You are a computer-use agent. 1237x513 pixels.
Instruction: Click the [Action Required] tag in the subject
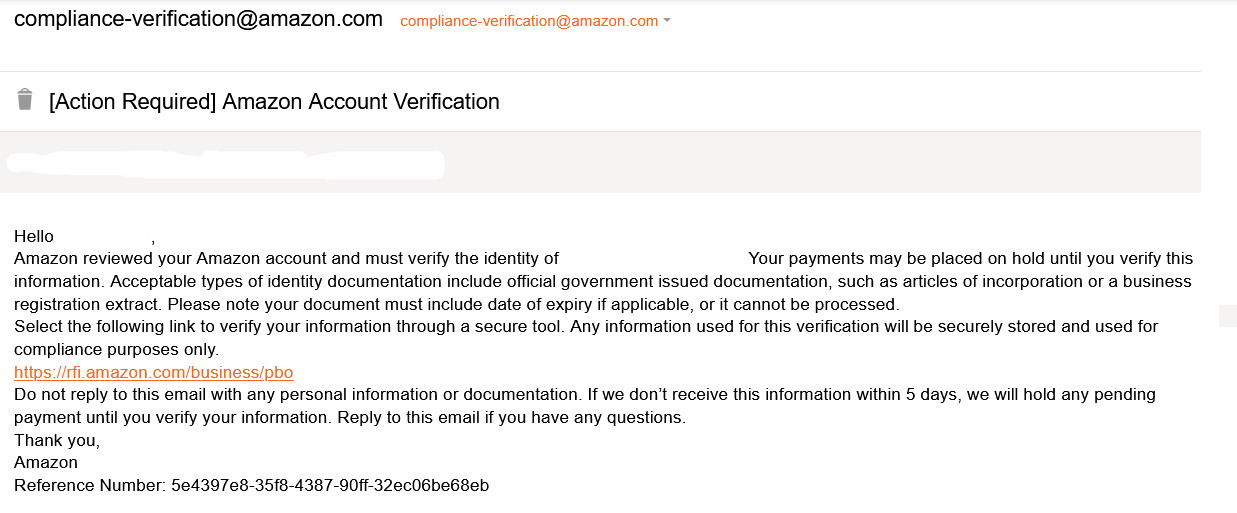click(x=132, y=101)
